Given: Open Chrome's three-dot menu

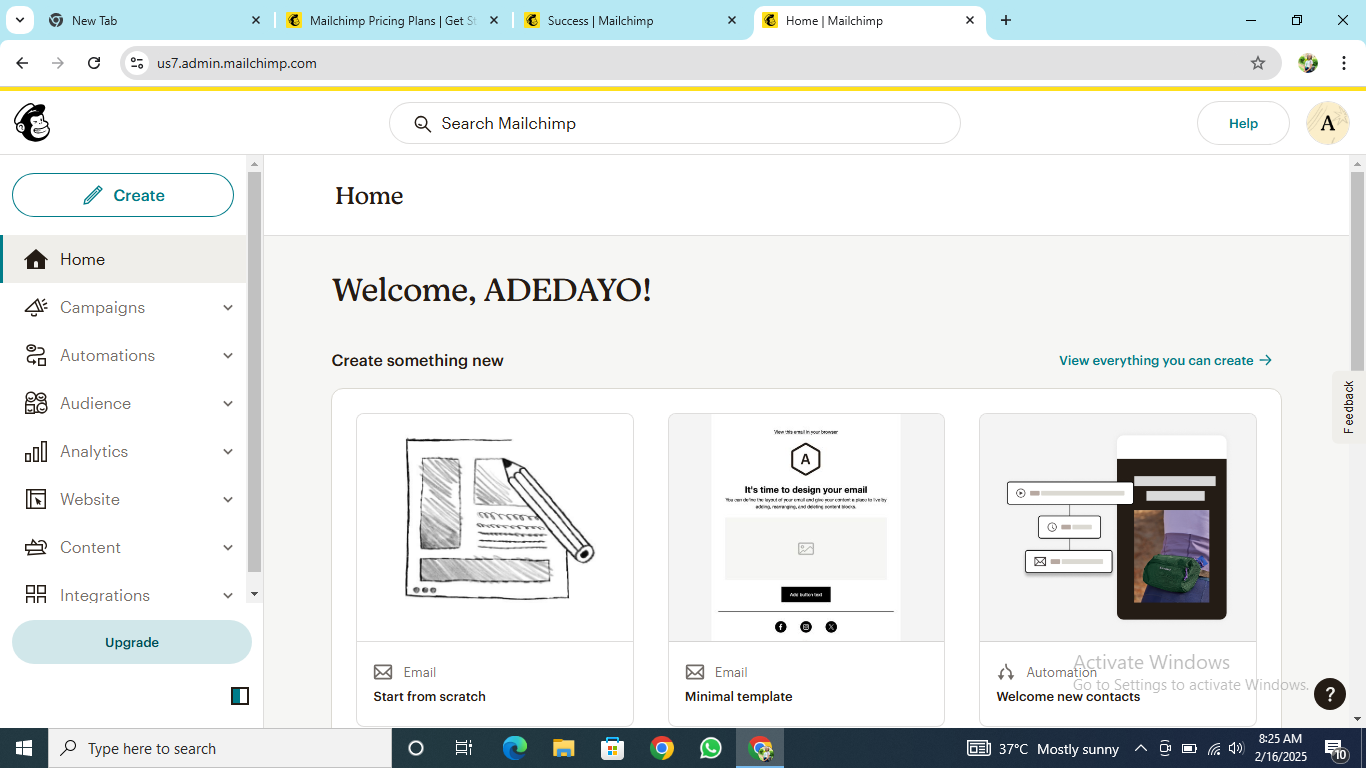Looking at the screenshot, I should coord(1344,63).
